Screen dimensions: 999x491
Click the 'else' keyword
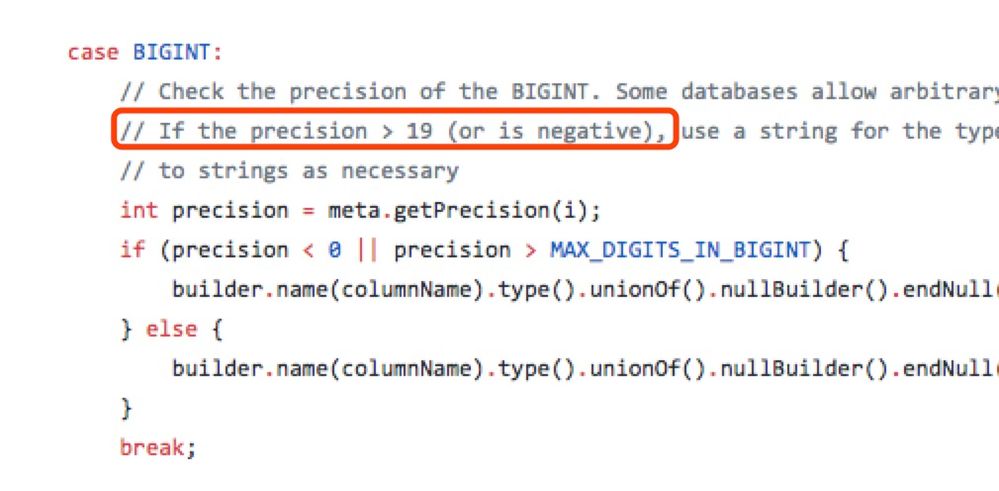[172, 328]
